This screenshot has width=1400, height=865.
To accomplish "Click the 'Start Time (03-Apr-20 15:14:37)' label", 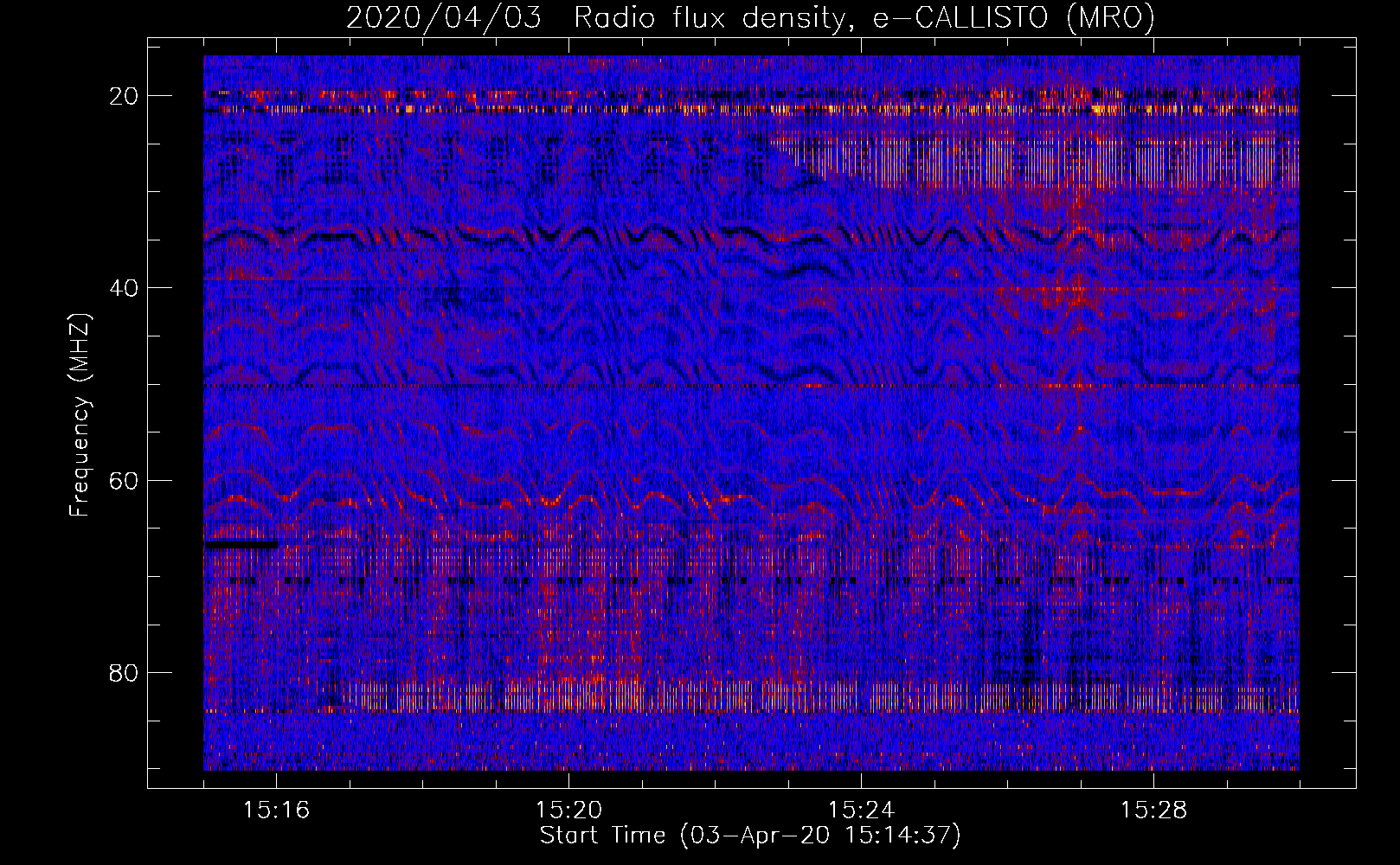I will [x=750, y=836].
